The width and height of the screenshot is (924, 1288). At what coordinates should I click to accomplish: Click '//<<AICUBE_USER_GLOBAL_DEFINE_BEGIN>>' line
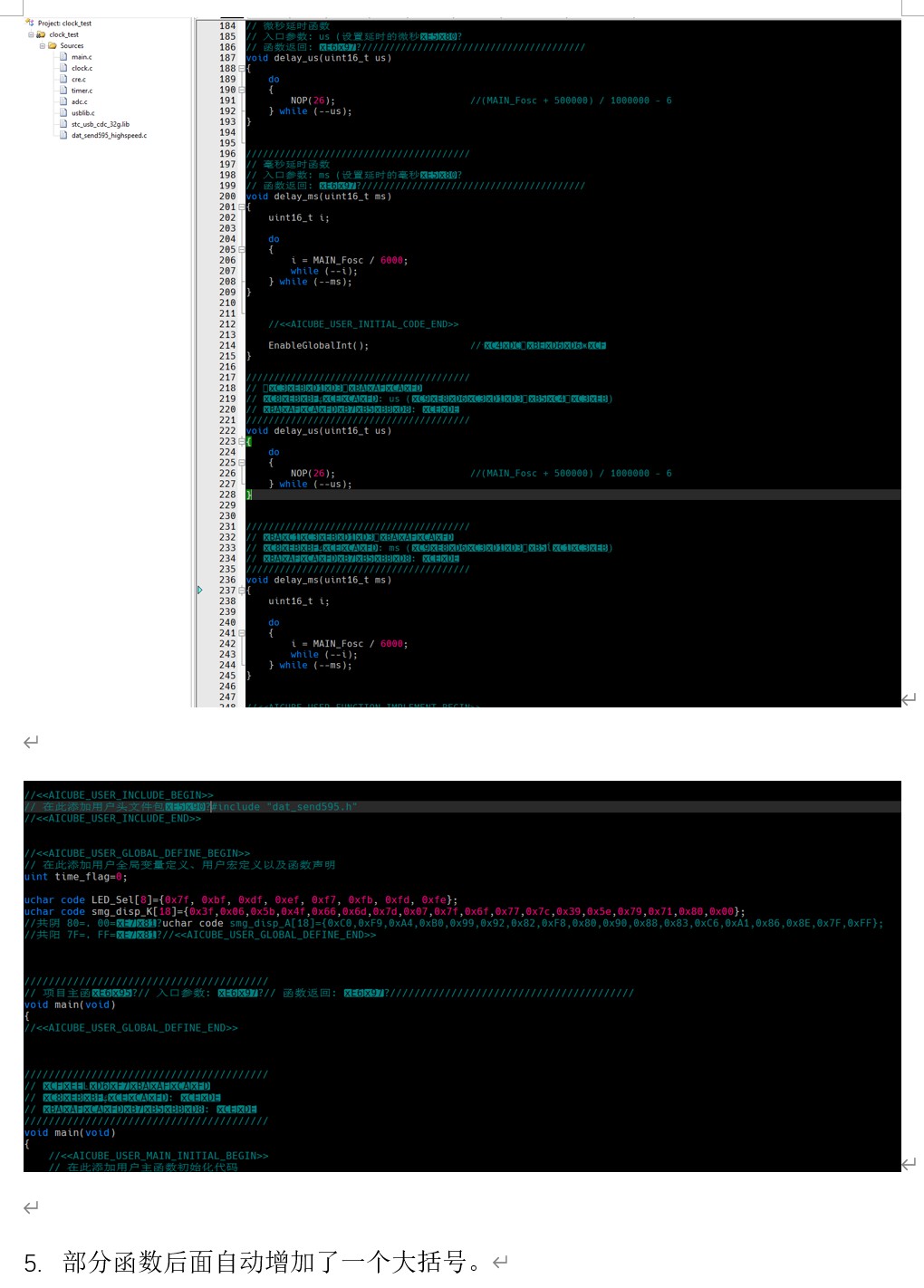[137, 853]
